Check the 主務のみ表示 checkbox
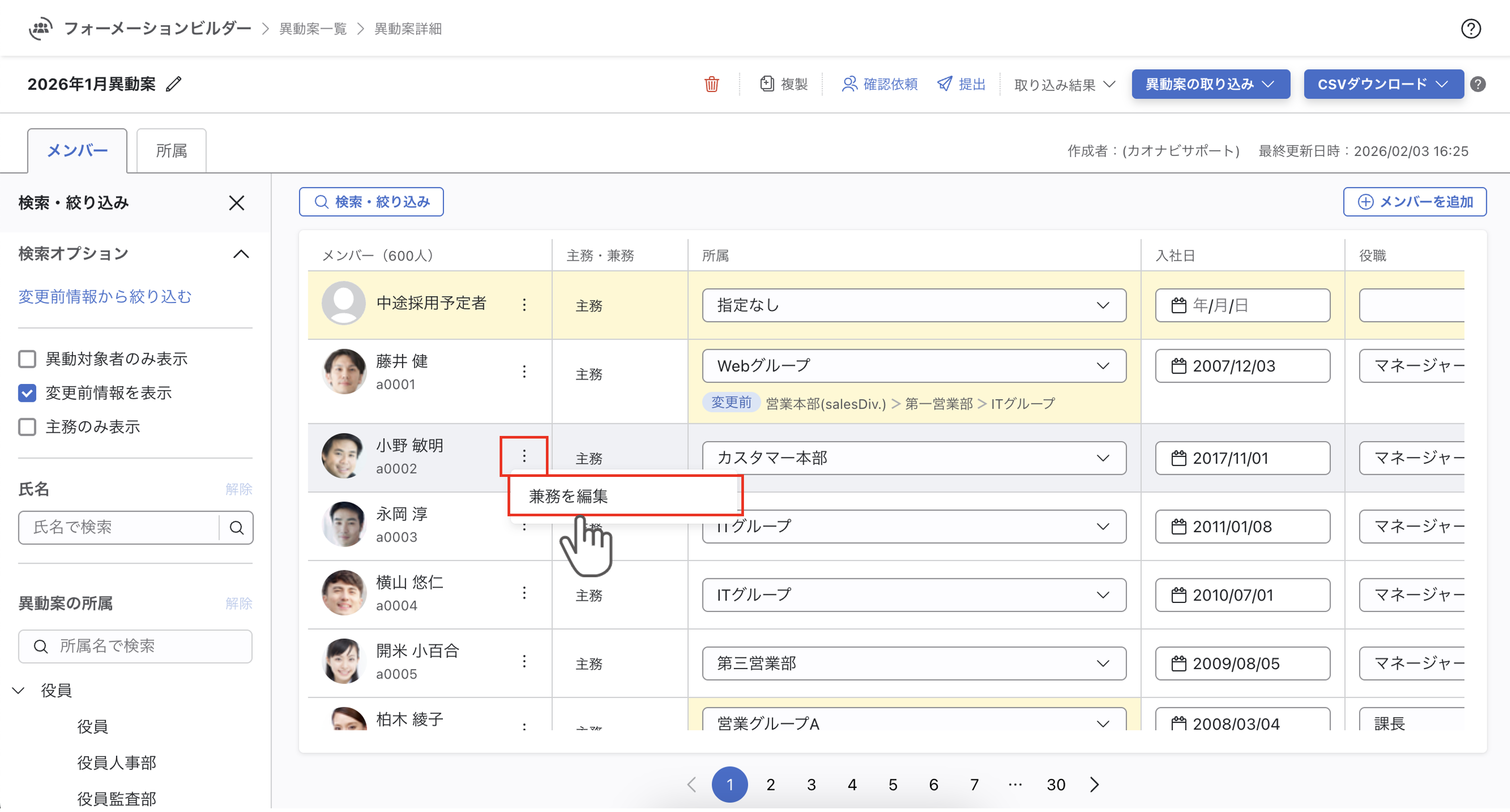The width and height of the screenshot is (1510, 812). click(x=27, y=428)
